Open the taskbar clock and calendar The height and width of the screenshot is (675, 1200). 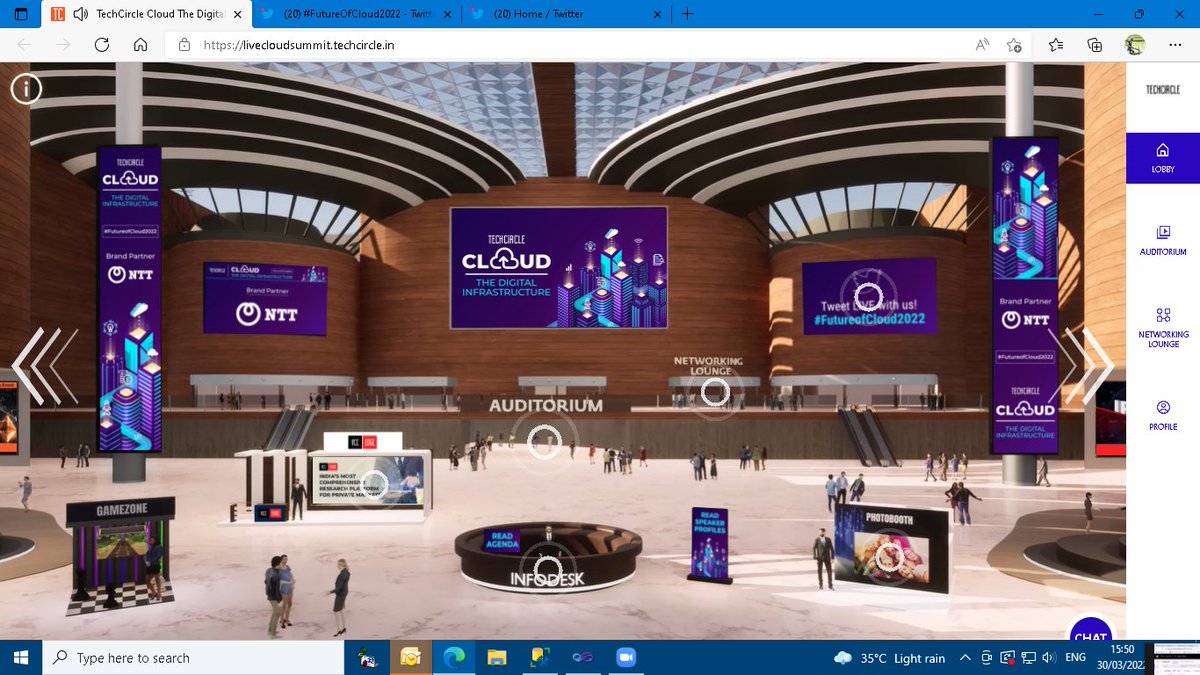pyautogui.click(x=1122, y=657)
